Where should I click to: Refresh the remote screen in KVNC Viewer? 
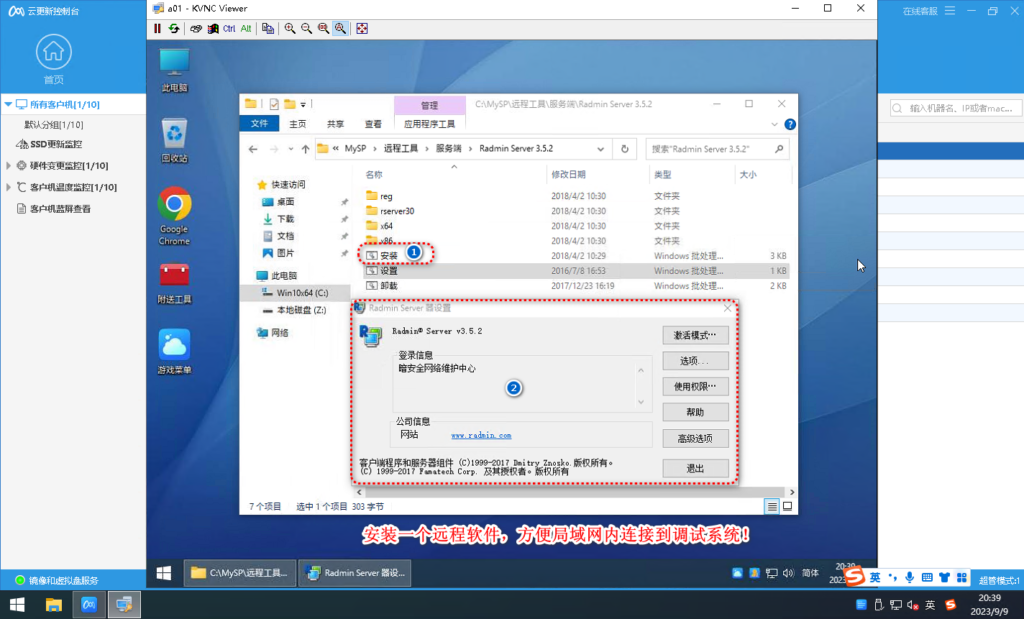pyautogui.click(x=172, y=28)
